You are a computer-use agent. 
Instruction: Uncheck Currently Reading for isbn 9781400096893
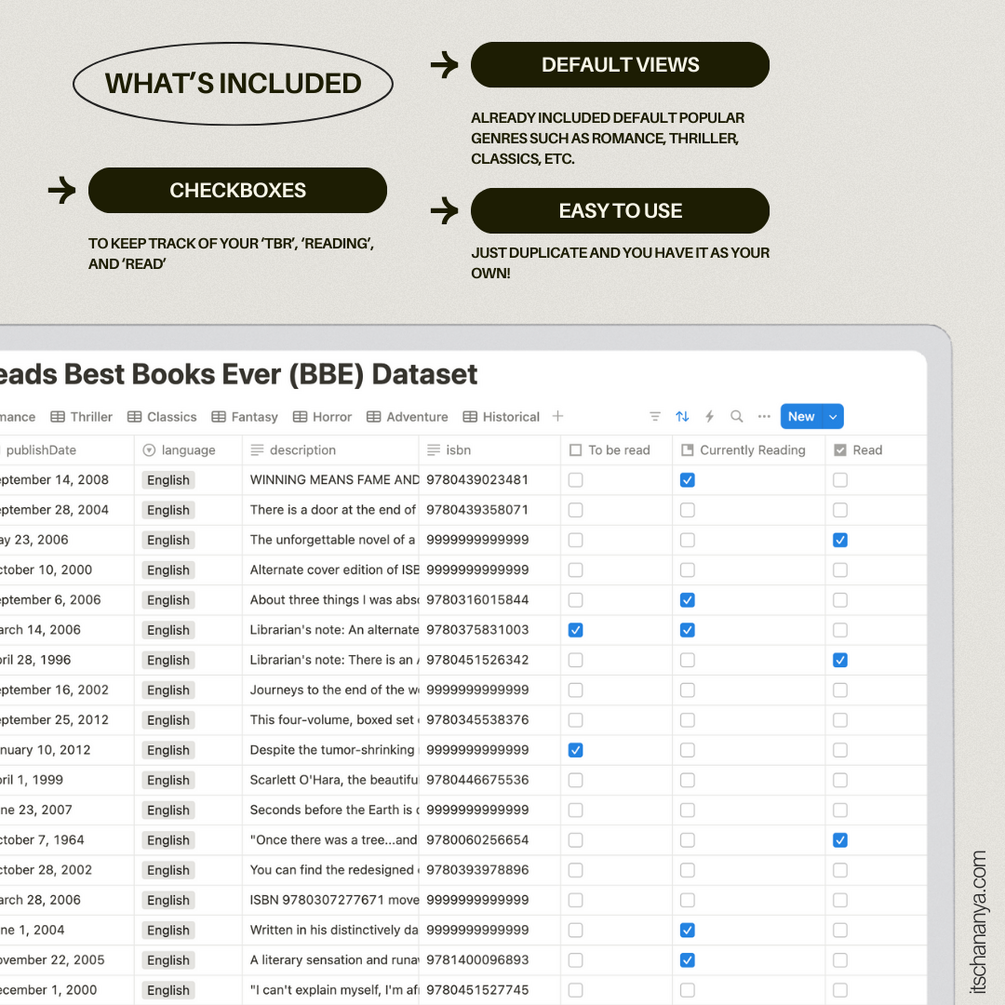point(687,960)
